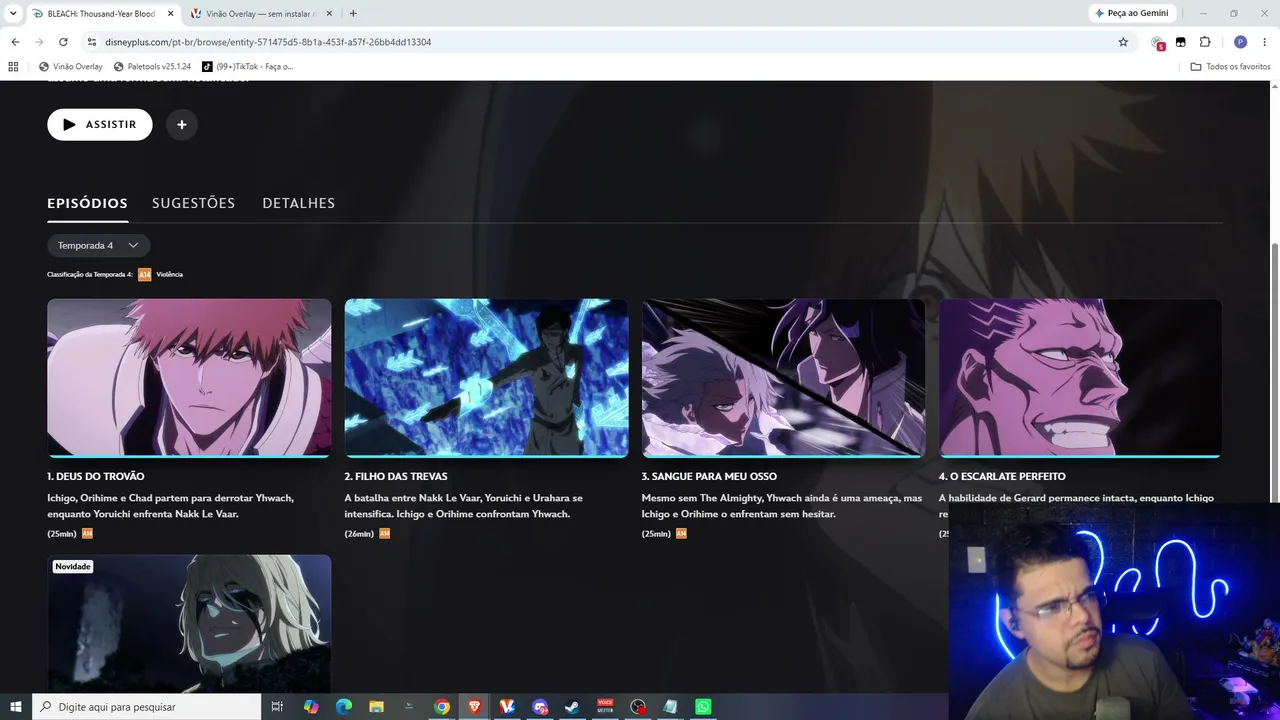Click the title '3. SANGUE PARA MEU OSSO'

(x=709, y=477)
